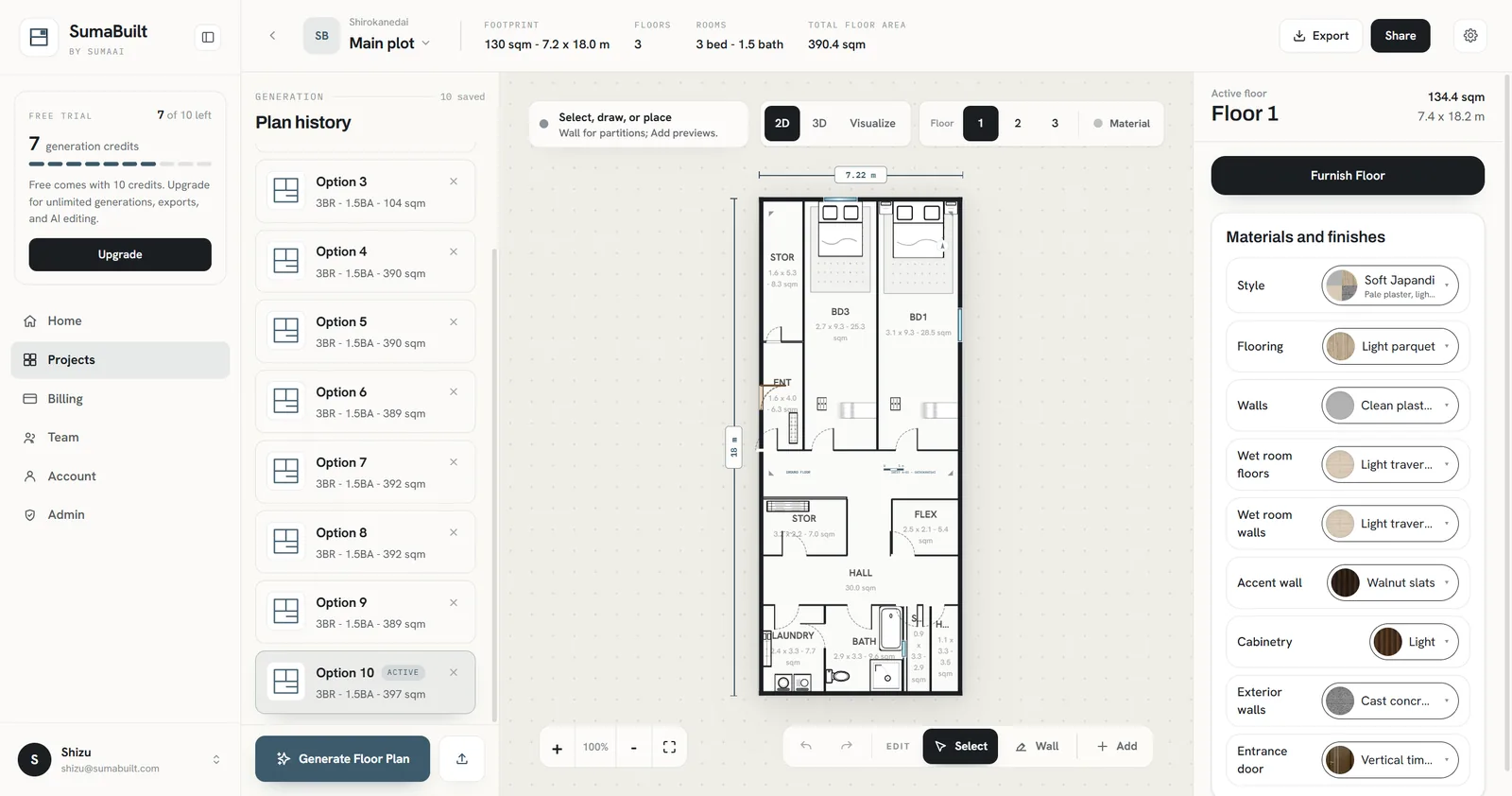Open Projects in sidebar
The width and height of the screenshot is (1512, 796).
click(120, 360)
